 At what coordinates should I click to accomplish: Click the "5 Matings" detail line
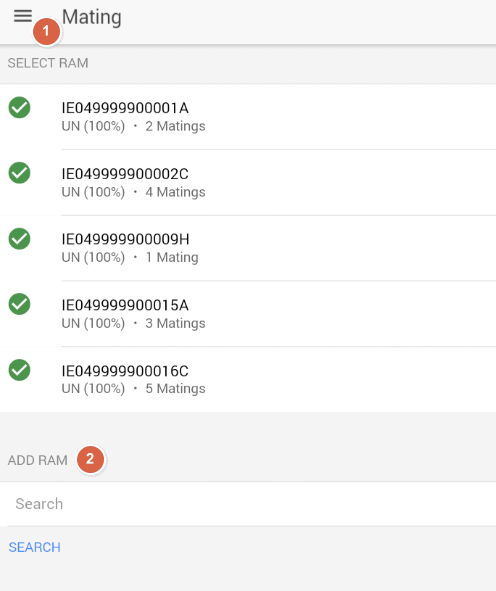[133, 389]
